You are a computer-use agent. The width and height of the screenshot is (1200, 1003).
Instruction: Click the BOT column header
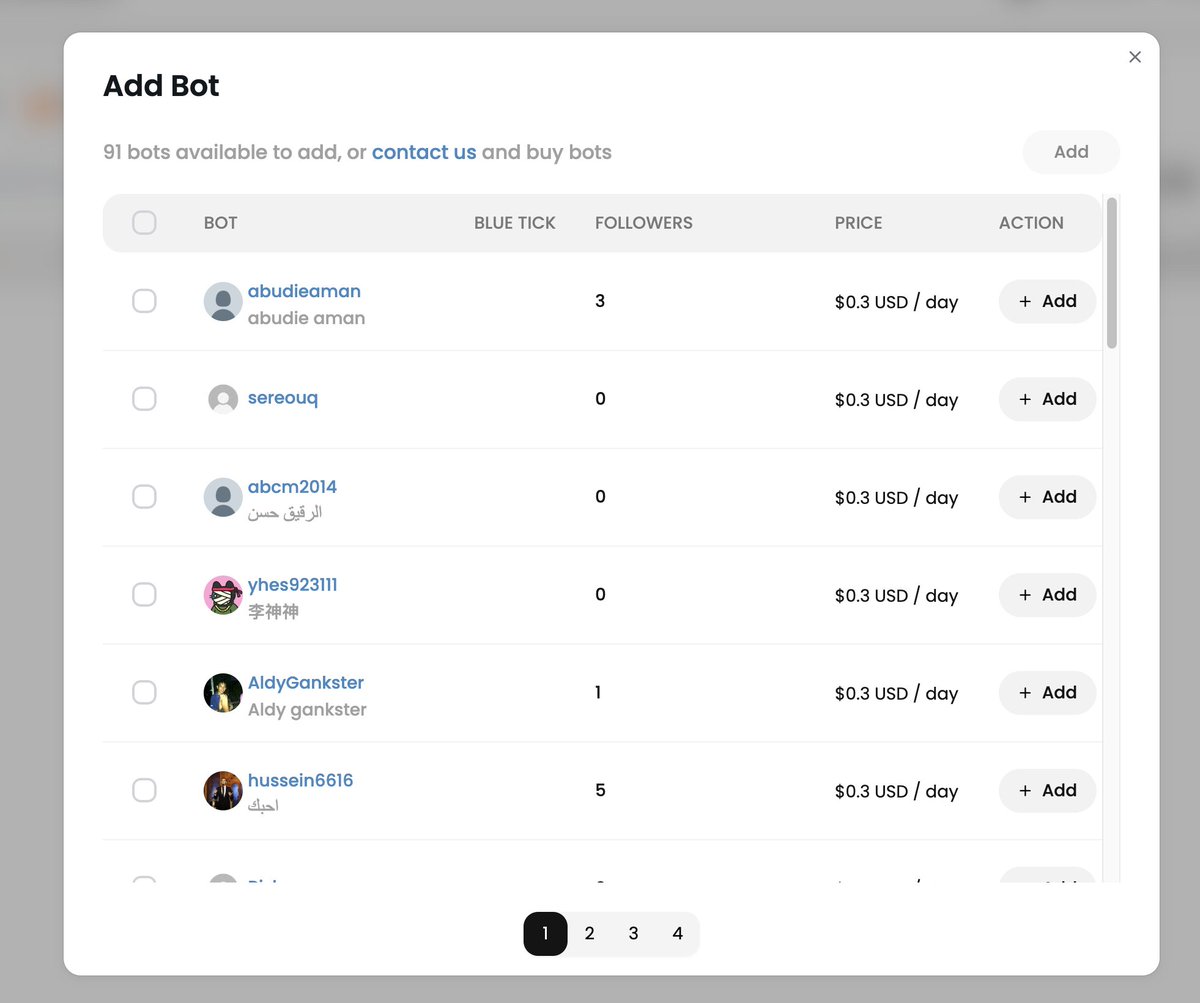tap(220, 223)
